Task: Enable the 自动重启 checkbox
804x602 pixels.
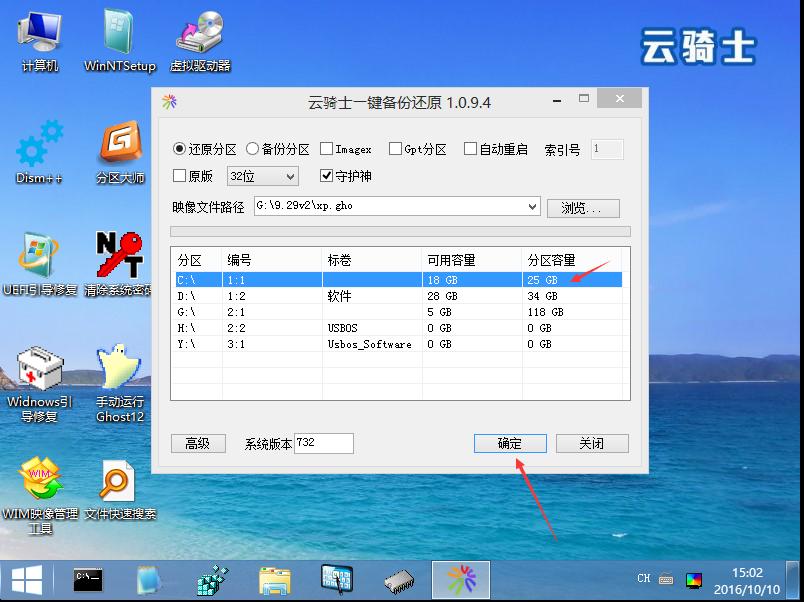Action: (x=470, y=148)
